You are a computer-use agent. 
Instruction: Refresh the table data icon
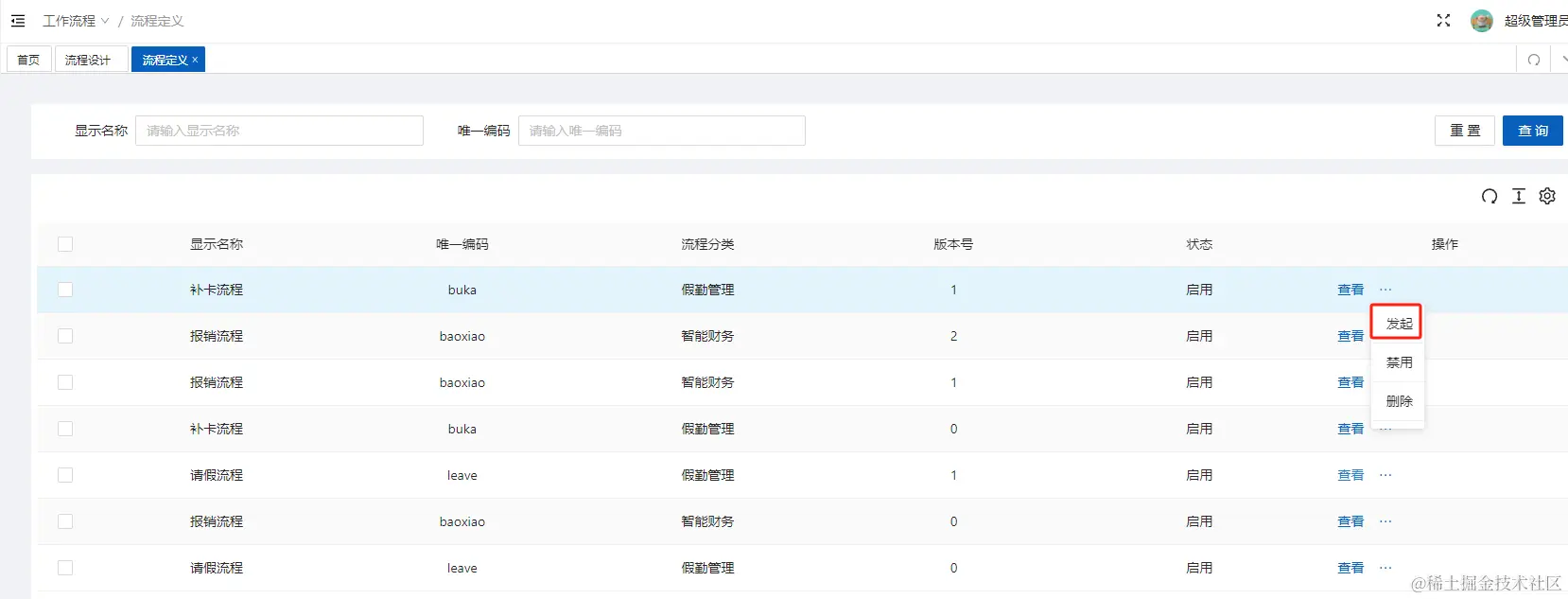[x=1490, y=196]
